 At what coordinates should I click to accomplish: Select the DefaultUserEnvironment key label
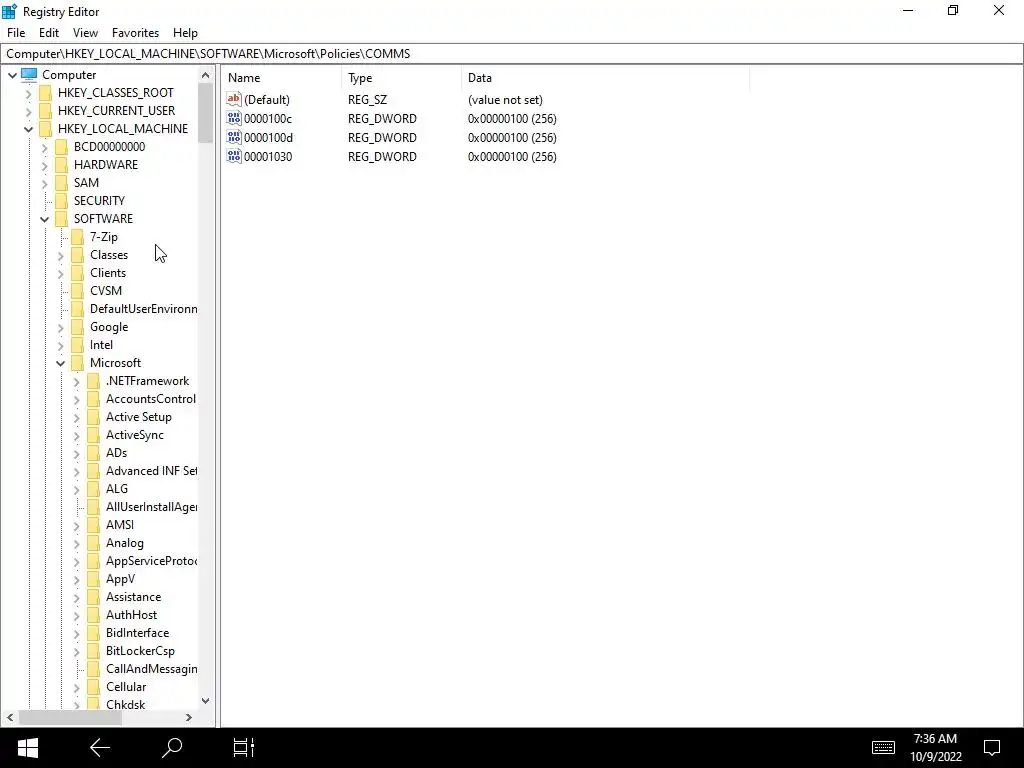click(x=144, y=309)
